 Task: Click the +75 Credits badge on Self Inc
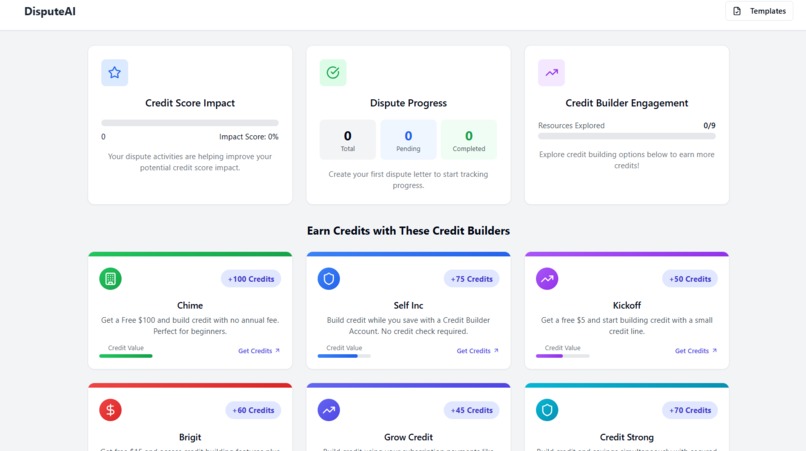pyautogui.click(x=471, y=279)
